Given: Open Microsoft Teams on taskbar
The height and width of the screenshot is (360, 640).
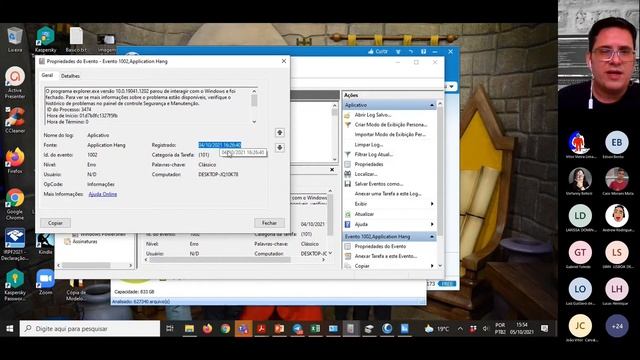Looking at the screenshot, I should [x=243, y=329].
